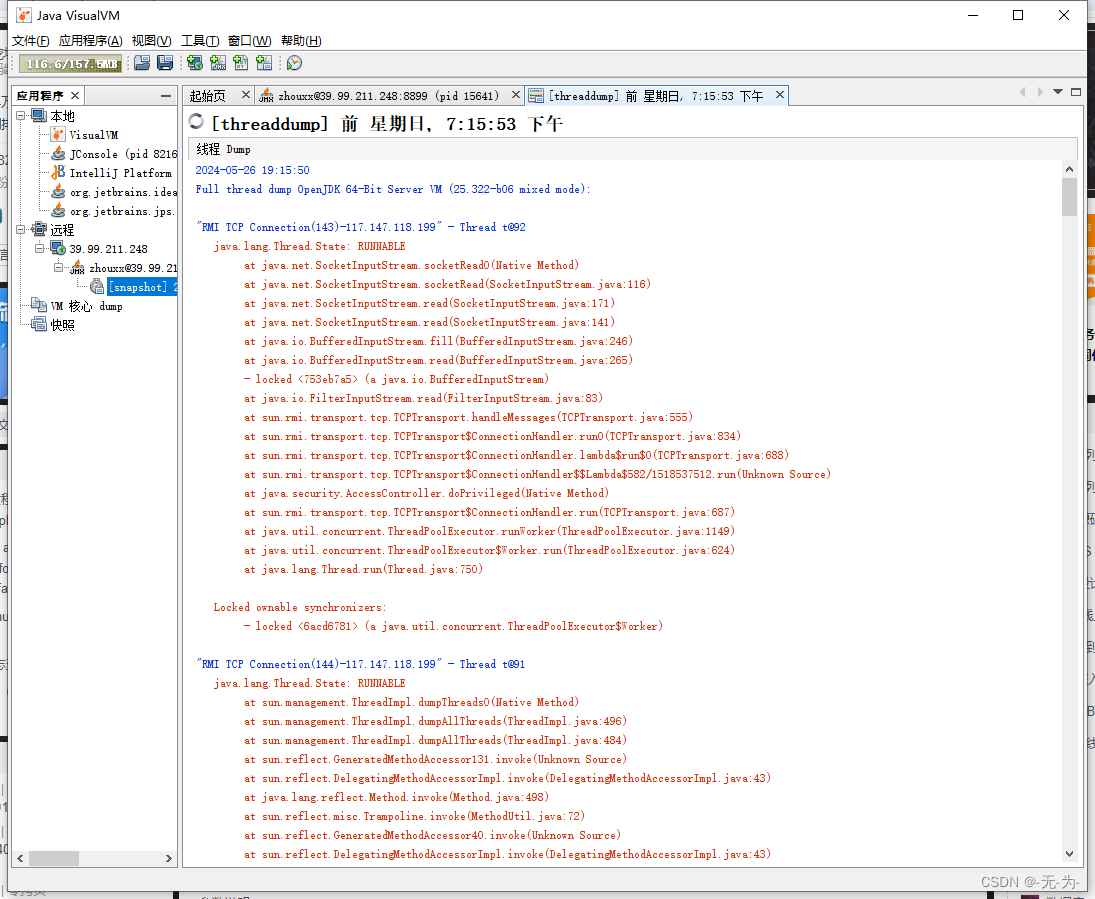Viewport: 1095px width, 899px height.
Task: Open the 快照 (Snapshots) node
Action: pos(61,324)
